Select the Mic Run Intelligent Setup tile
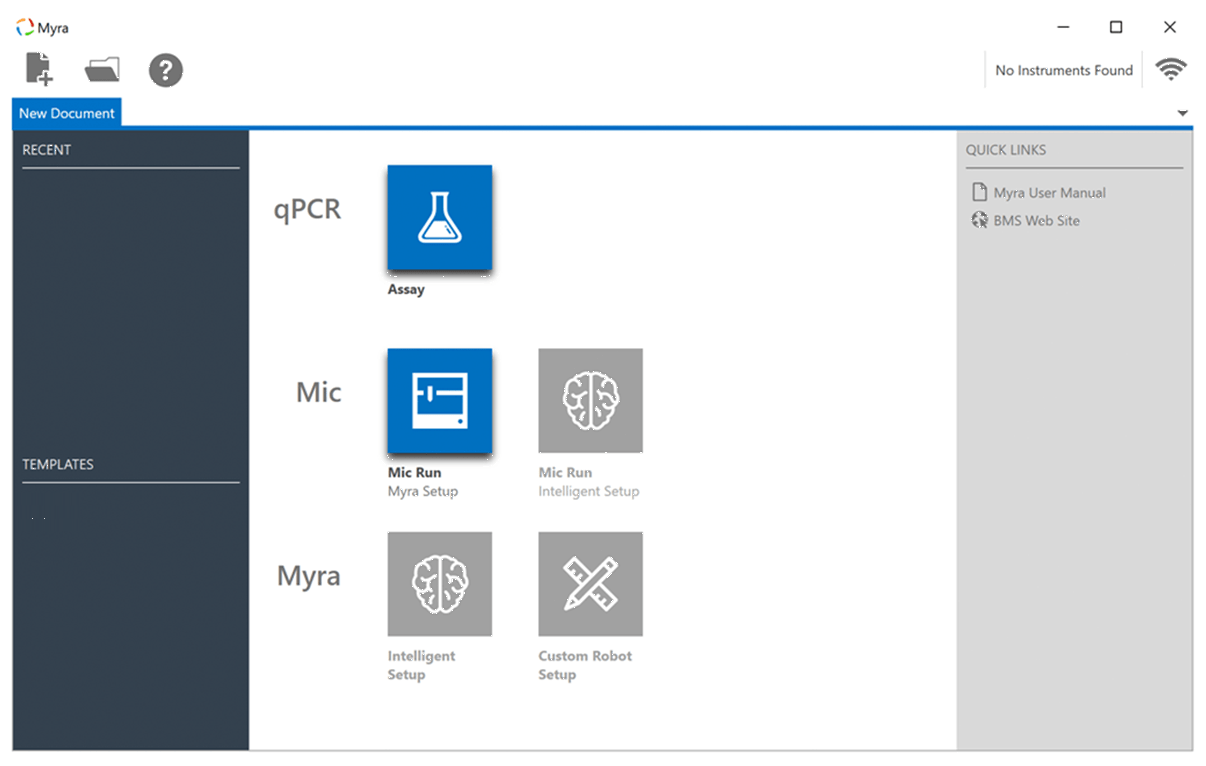 (x=590, y=401)
